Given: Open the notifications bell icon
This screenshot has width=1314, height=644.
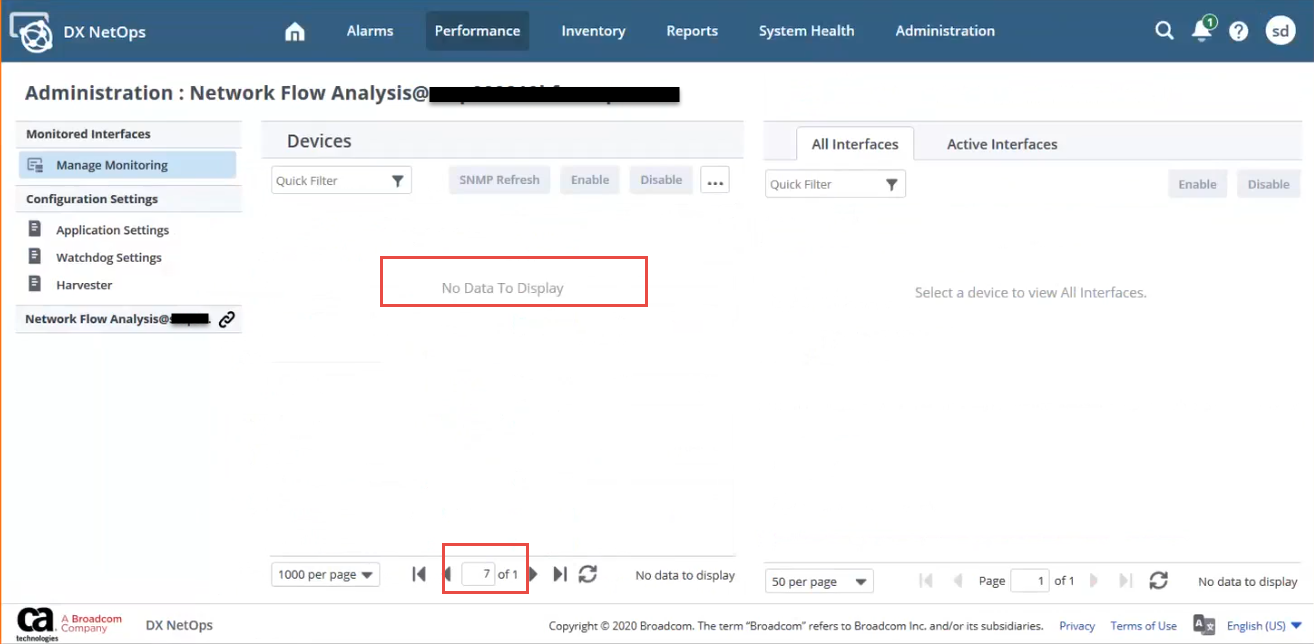Looking at the screenshot, I should coord(1202,31).
